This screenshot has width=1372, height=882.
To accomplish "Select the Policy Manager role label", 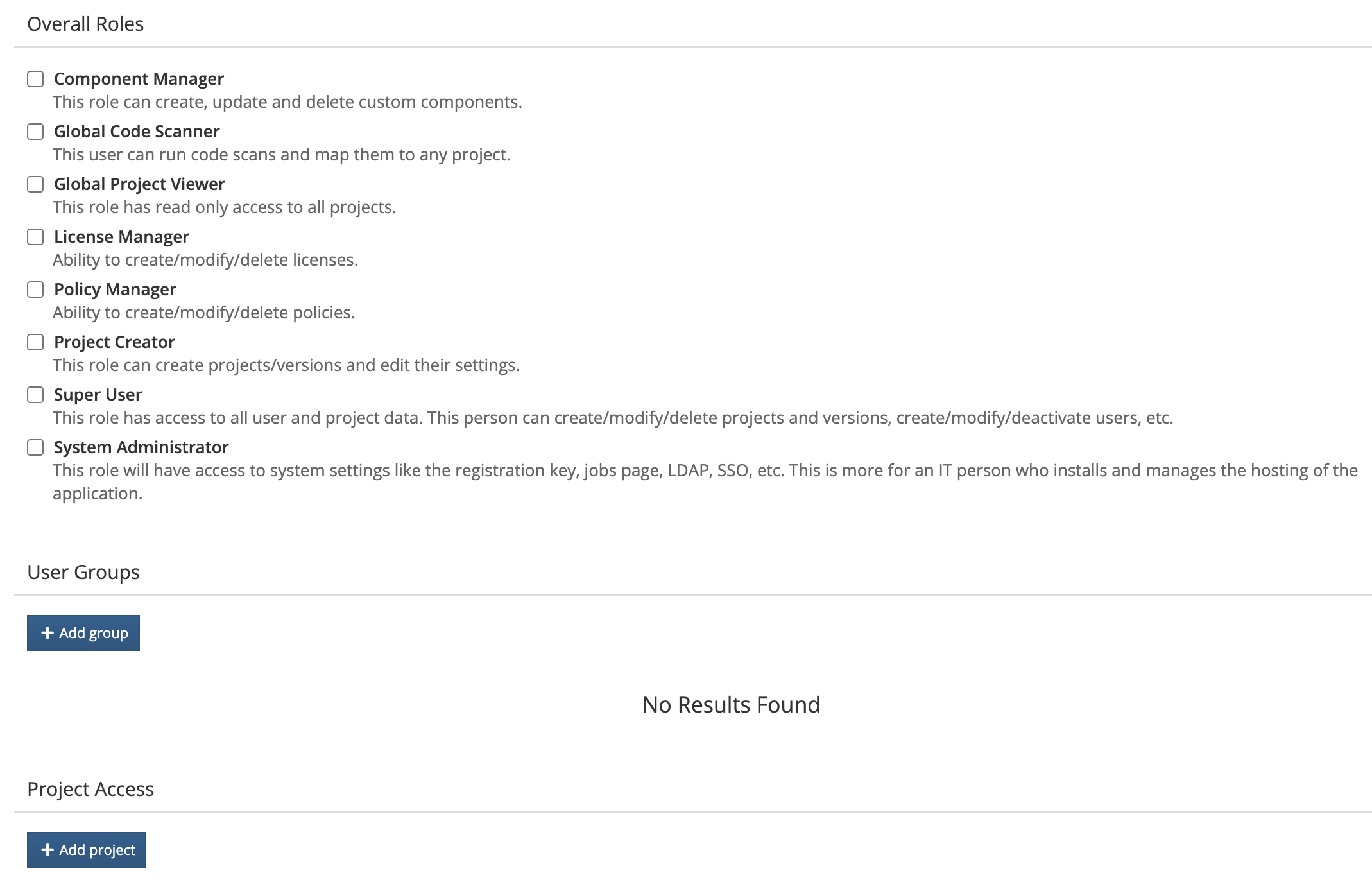I will (x=115, y=290).
